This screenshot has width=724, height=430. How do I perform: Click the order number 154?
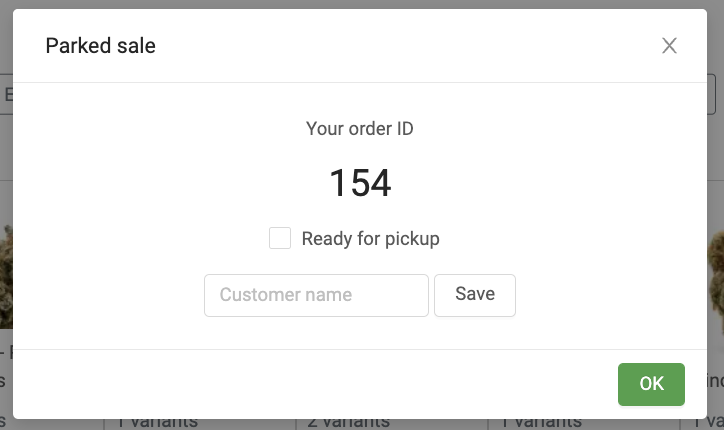(360, 183)
